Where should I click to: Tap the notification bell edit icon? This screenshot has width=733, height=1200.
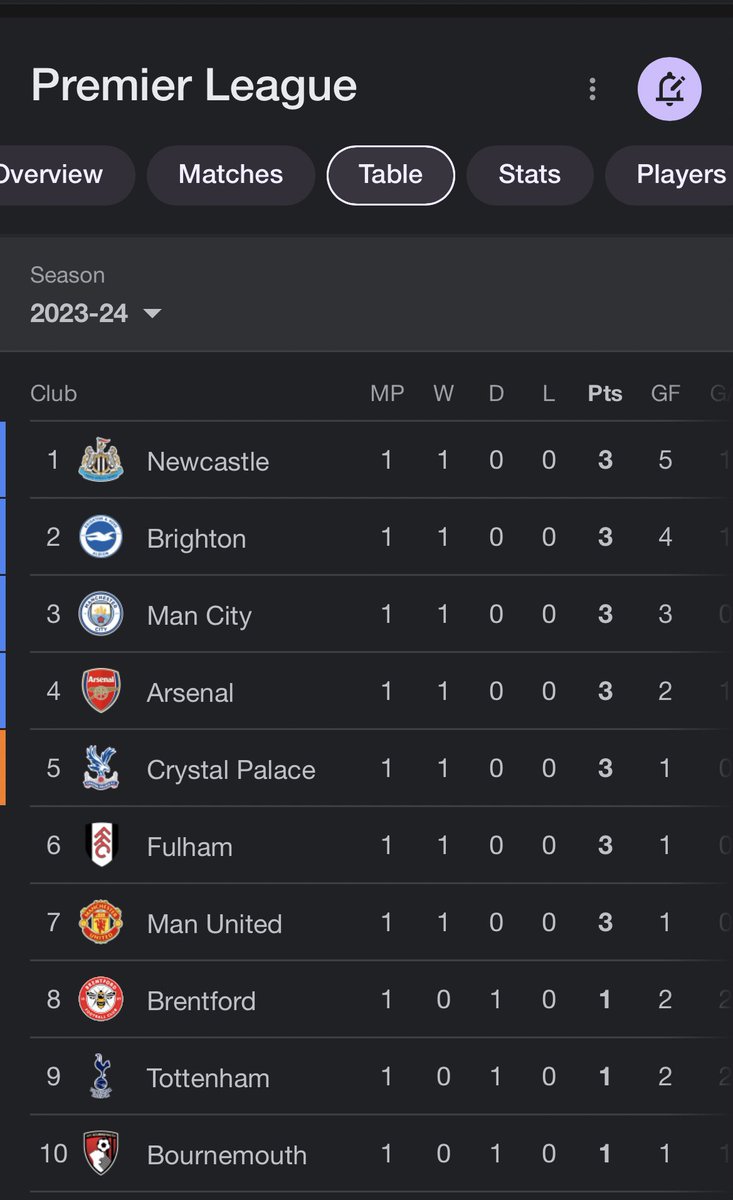coord(670,89)
